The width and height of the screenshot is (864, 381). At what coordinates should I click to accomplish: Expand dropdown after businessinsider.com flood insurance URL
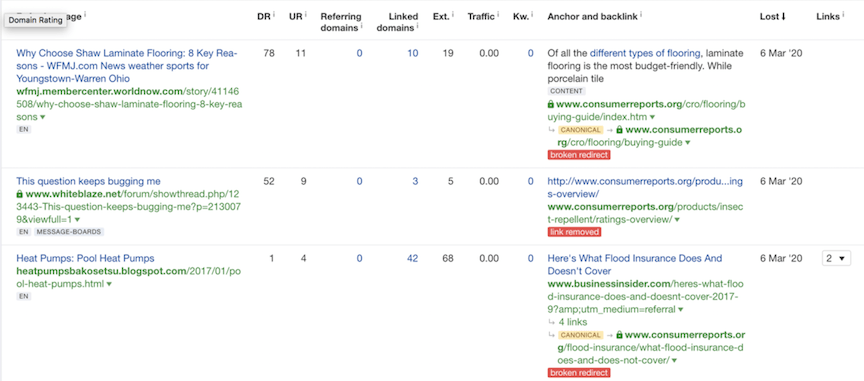681,310
